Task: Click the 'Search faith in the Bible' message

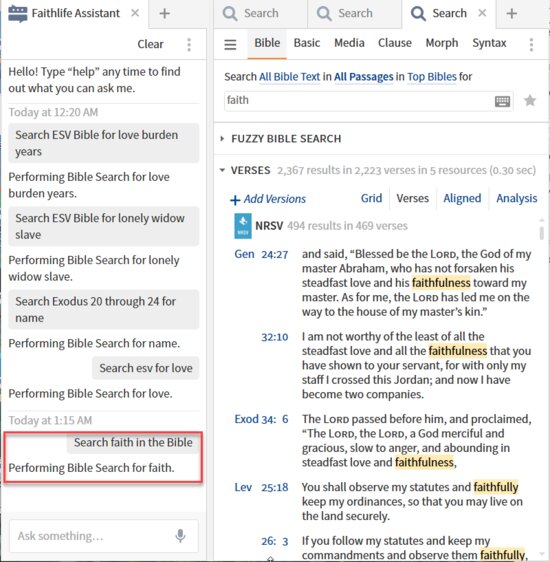Action: (133, 443)
